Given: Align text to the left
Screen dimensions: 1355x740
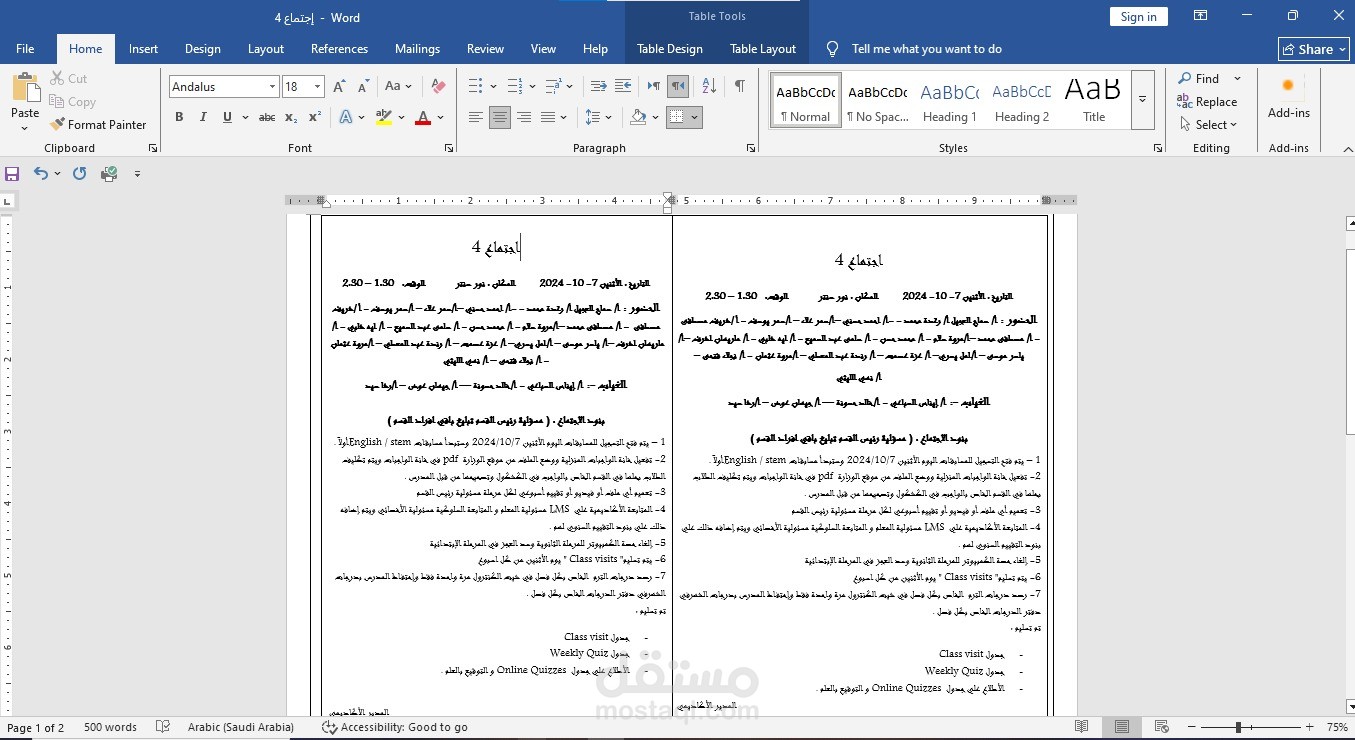Looking at the screenshot, I should pos(476,117).
